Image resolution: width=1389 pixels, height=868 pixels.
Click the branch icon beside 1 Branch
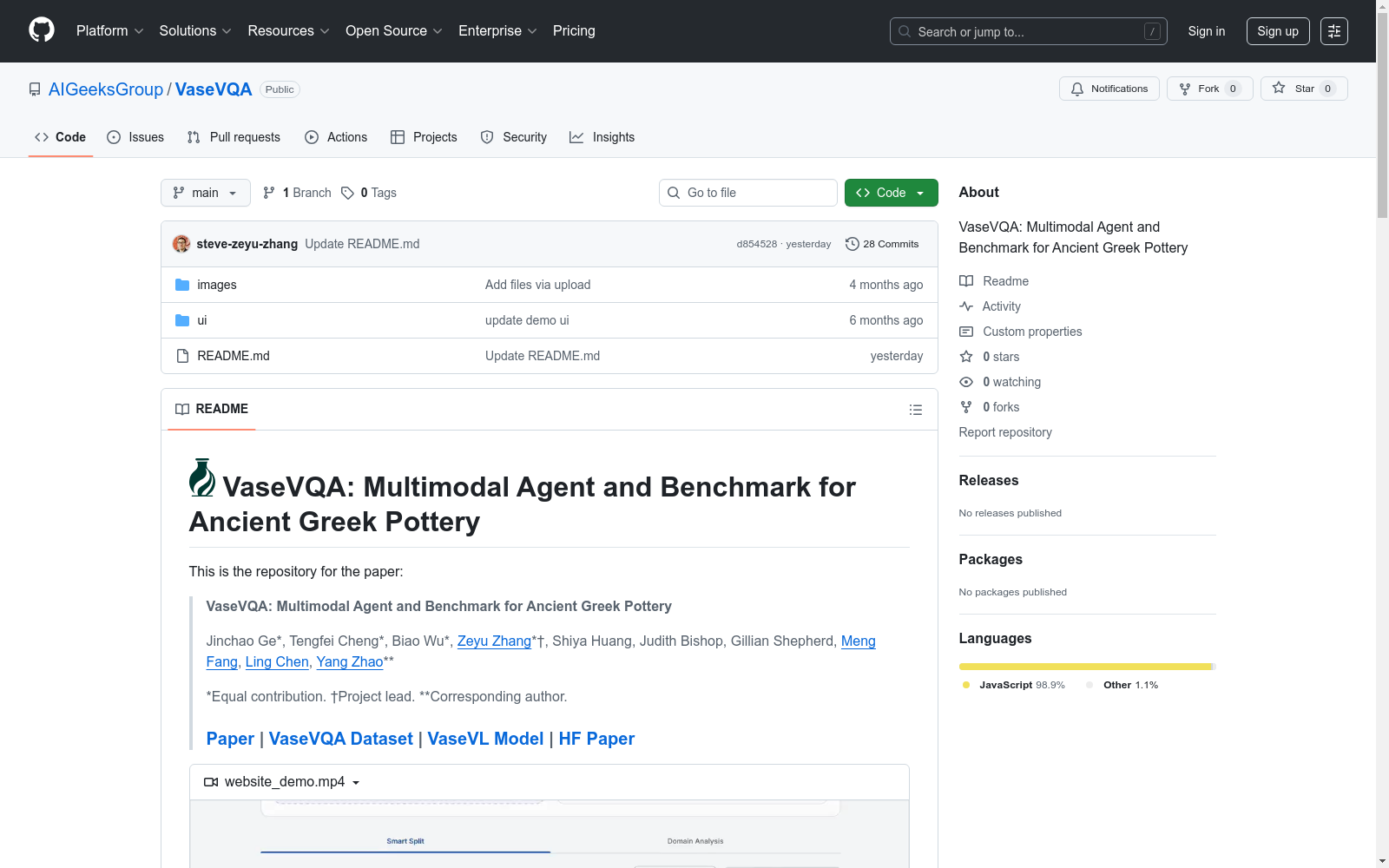coord(269,193)
